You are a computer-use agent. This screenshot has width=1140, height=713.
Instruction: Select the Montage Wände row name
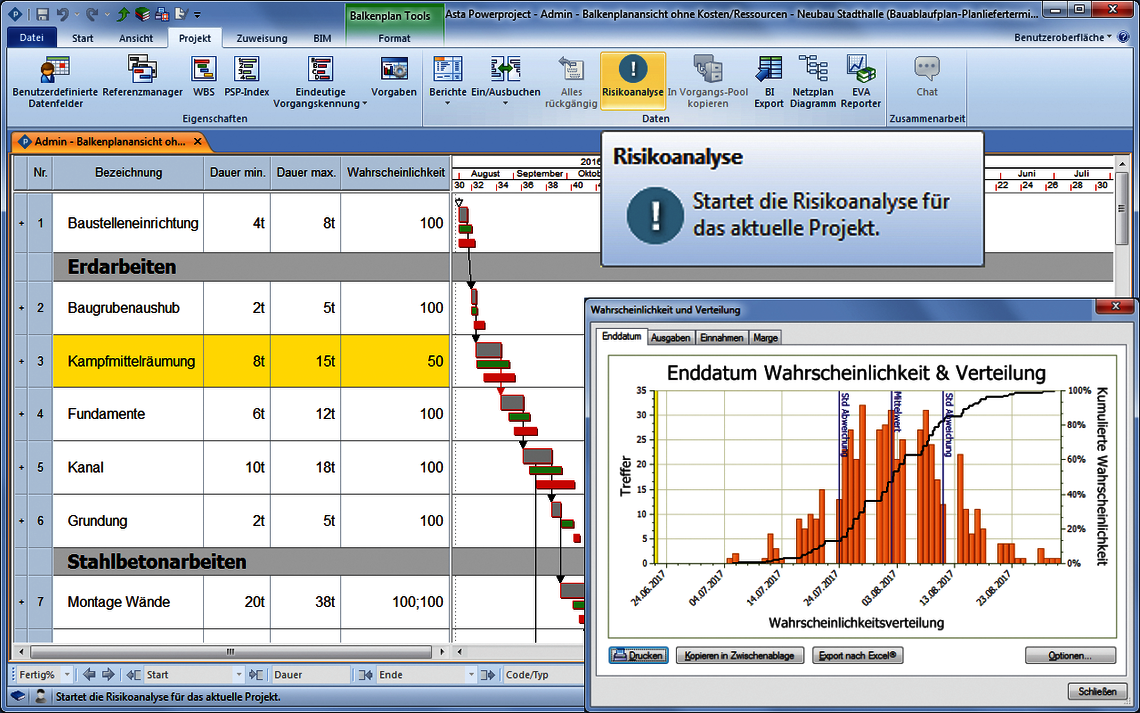coord(119,602)
